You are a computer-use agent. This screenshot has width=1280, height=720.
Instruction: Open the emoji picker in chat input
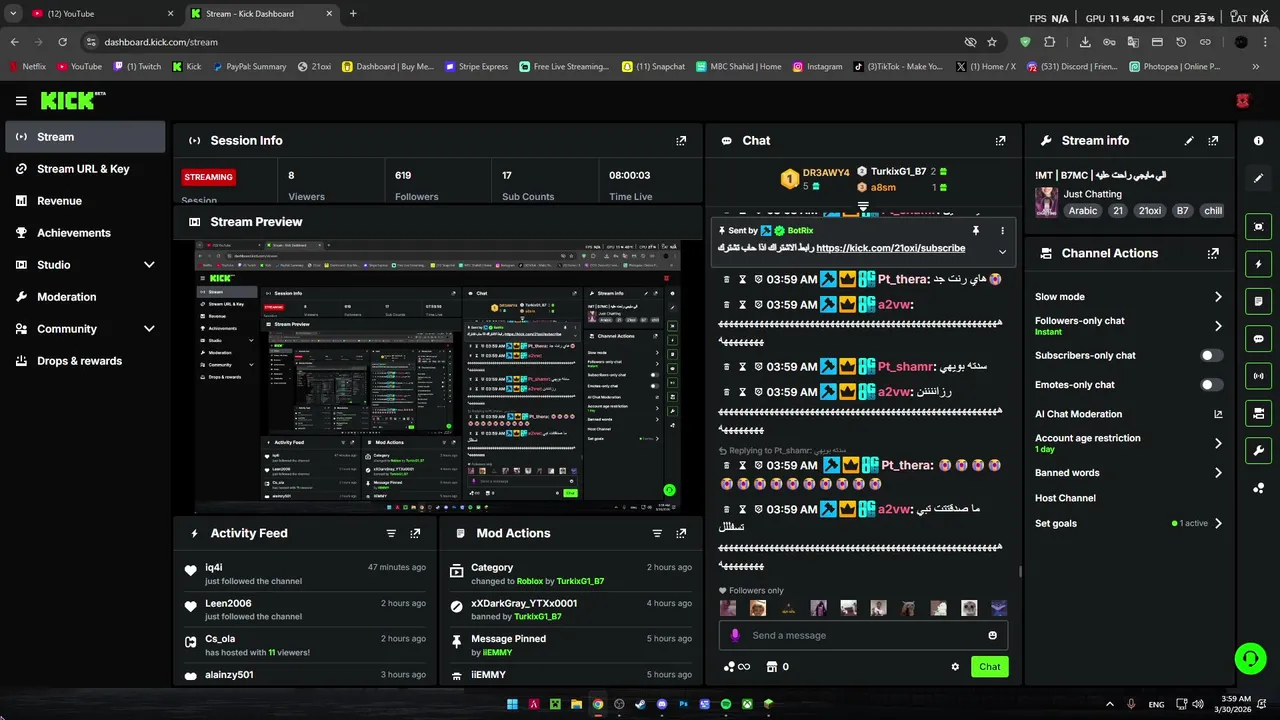click(992, 635)
